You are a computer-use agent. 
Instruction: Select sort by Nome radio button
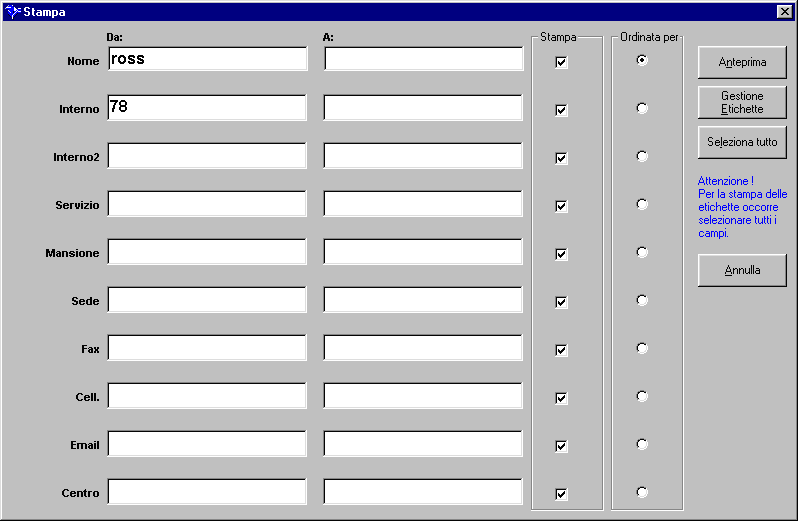tap(642, 60)
